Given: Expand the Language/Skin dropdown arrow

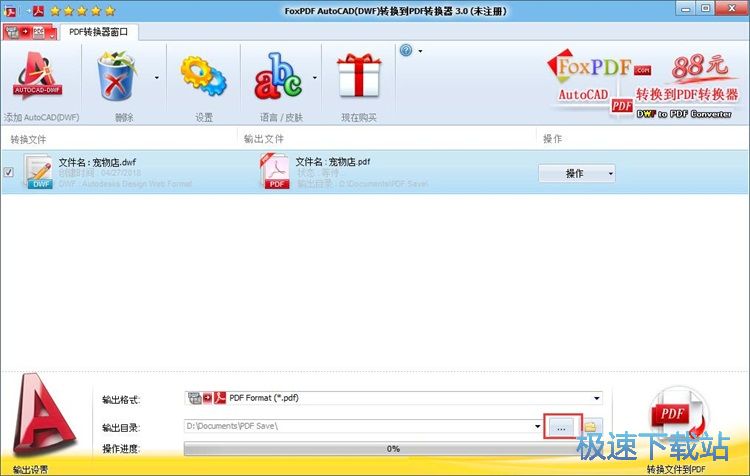Looking at the screenshot, I should click(x=314, y=77).
